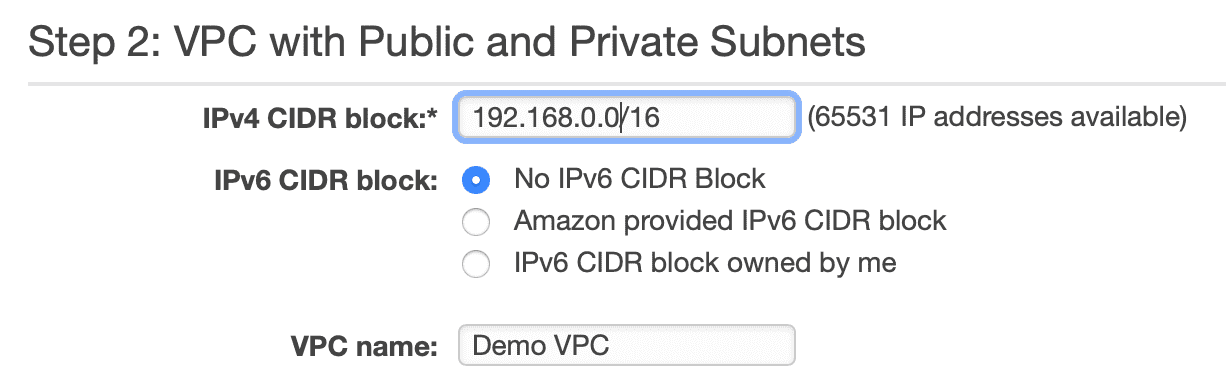Image resolution: width=1226 pixels, height=378 pixels.
Task: Select IPv6 CIDR block owned by me radio
Action: click(476, 265)
